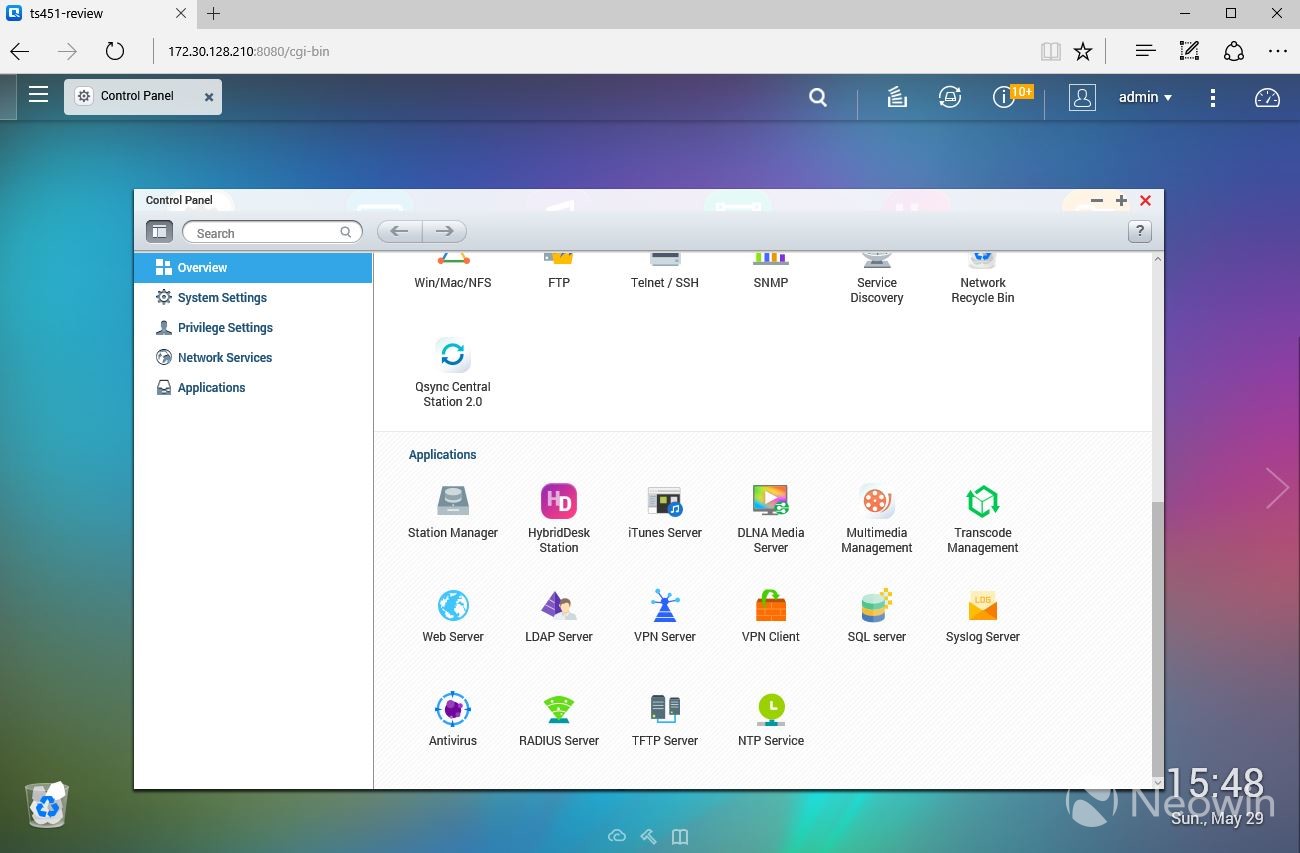1300x853 pixels.
Task: Open Syslog Server settings
Action: click(x=982, y=616)
